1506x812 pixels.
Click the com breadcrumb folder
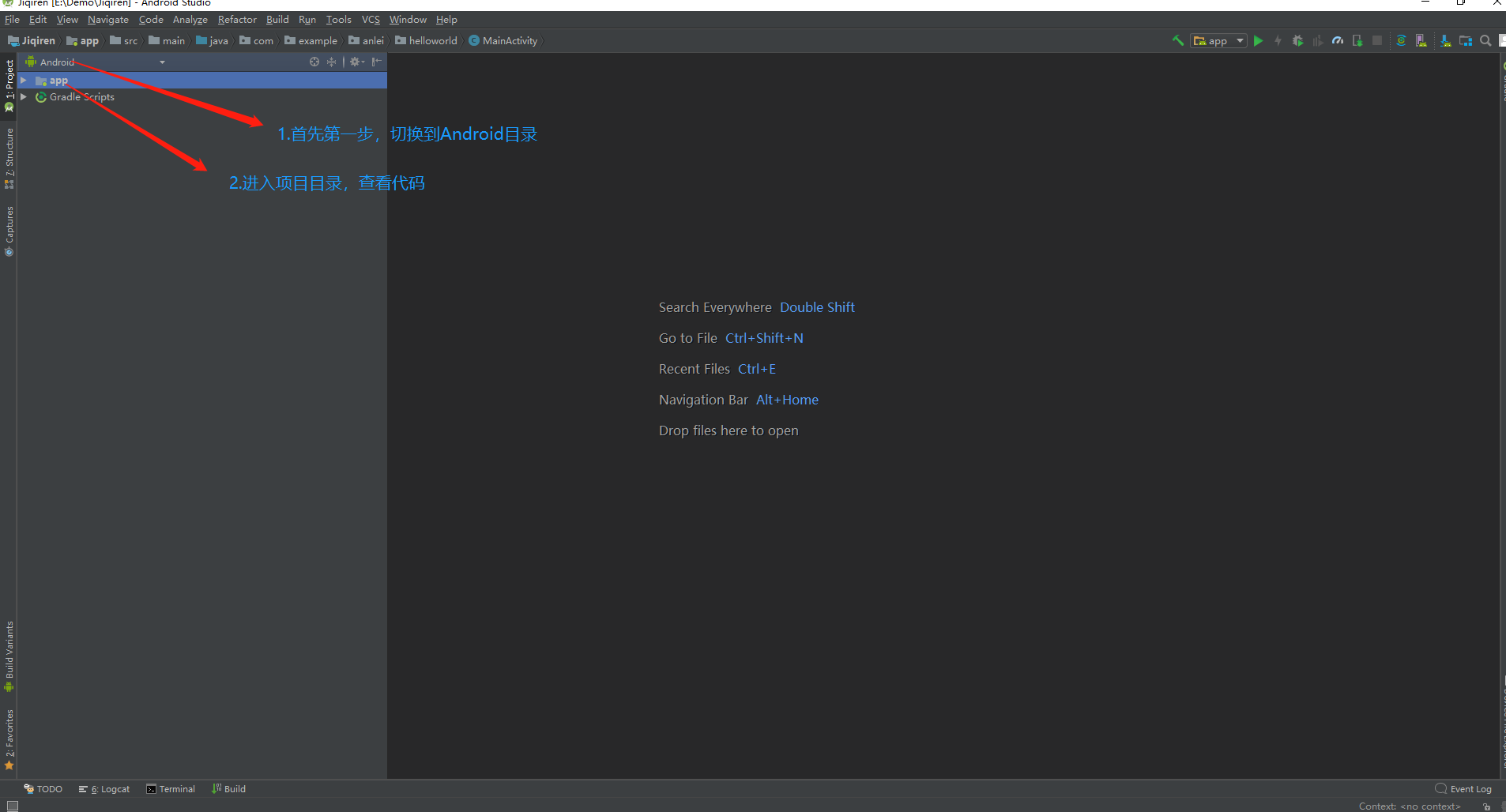point(257,40)
